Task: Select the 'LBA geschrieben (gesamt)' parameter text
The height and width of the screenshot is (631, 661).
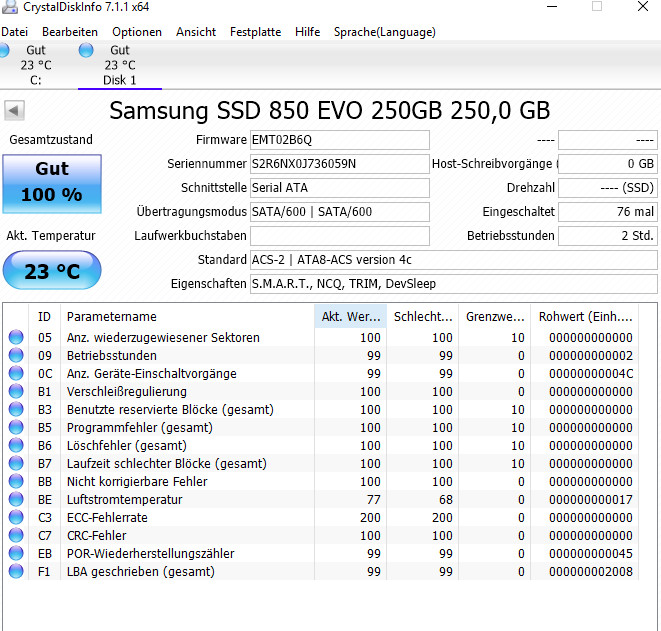Action: (x=141, y=572)
